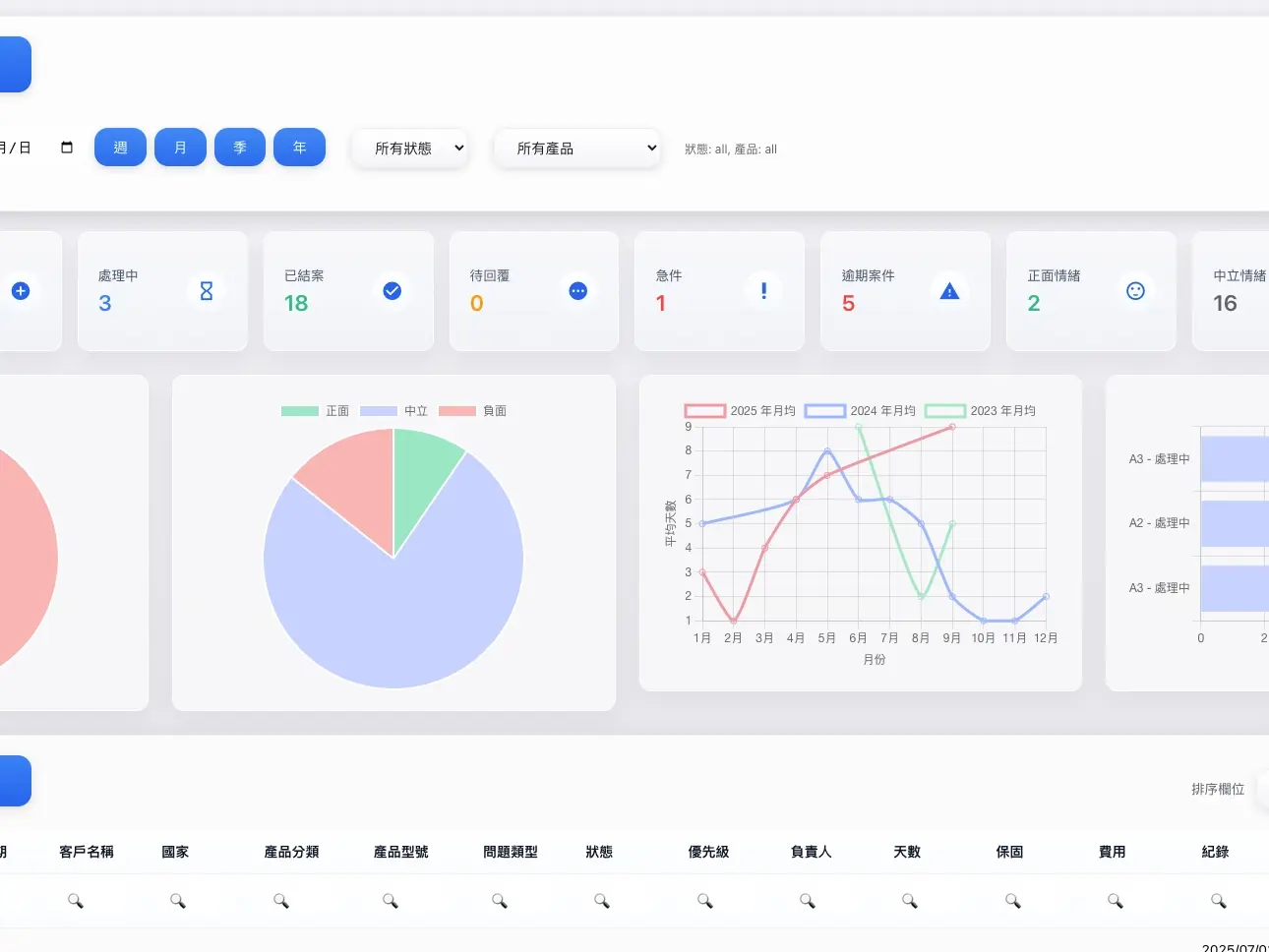
Task: Click the ellipsis icon on the 待回覆 card
Action: 577,290
